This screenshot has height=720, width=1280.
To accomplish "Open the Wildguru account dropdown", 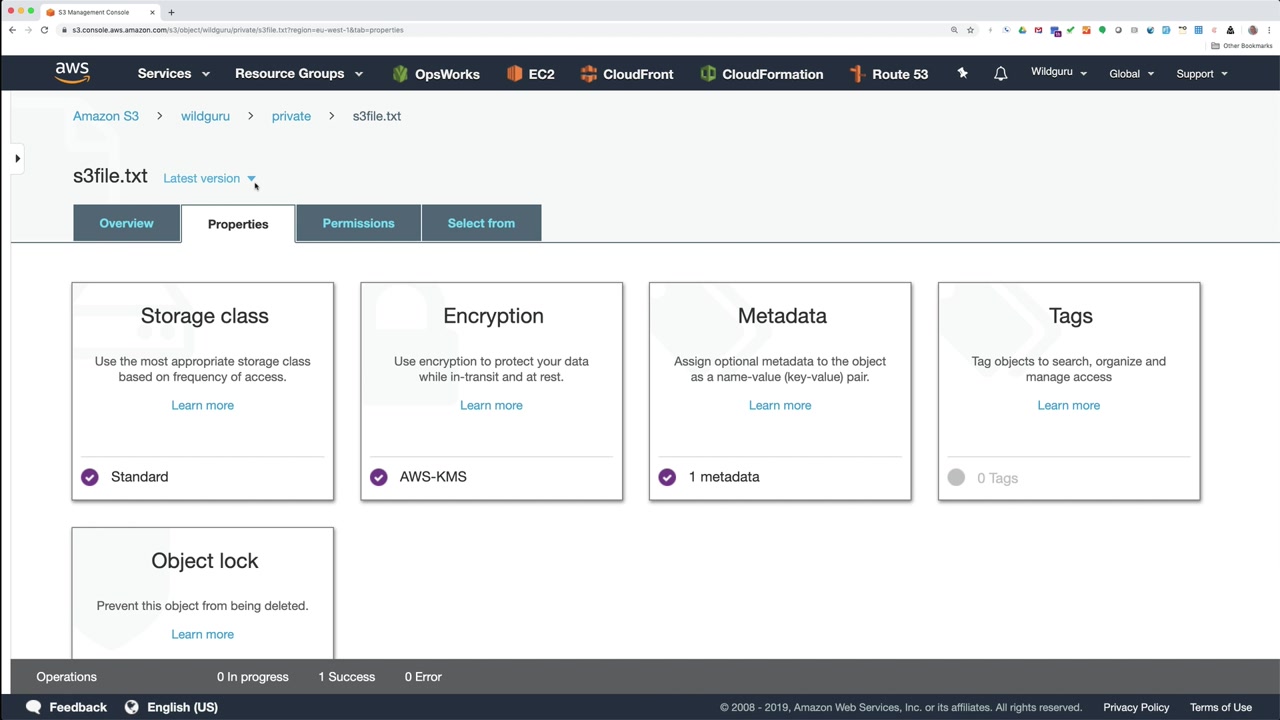I will pyautogui.click(x=1059, y=72).
